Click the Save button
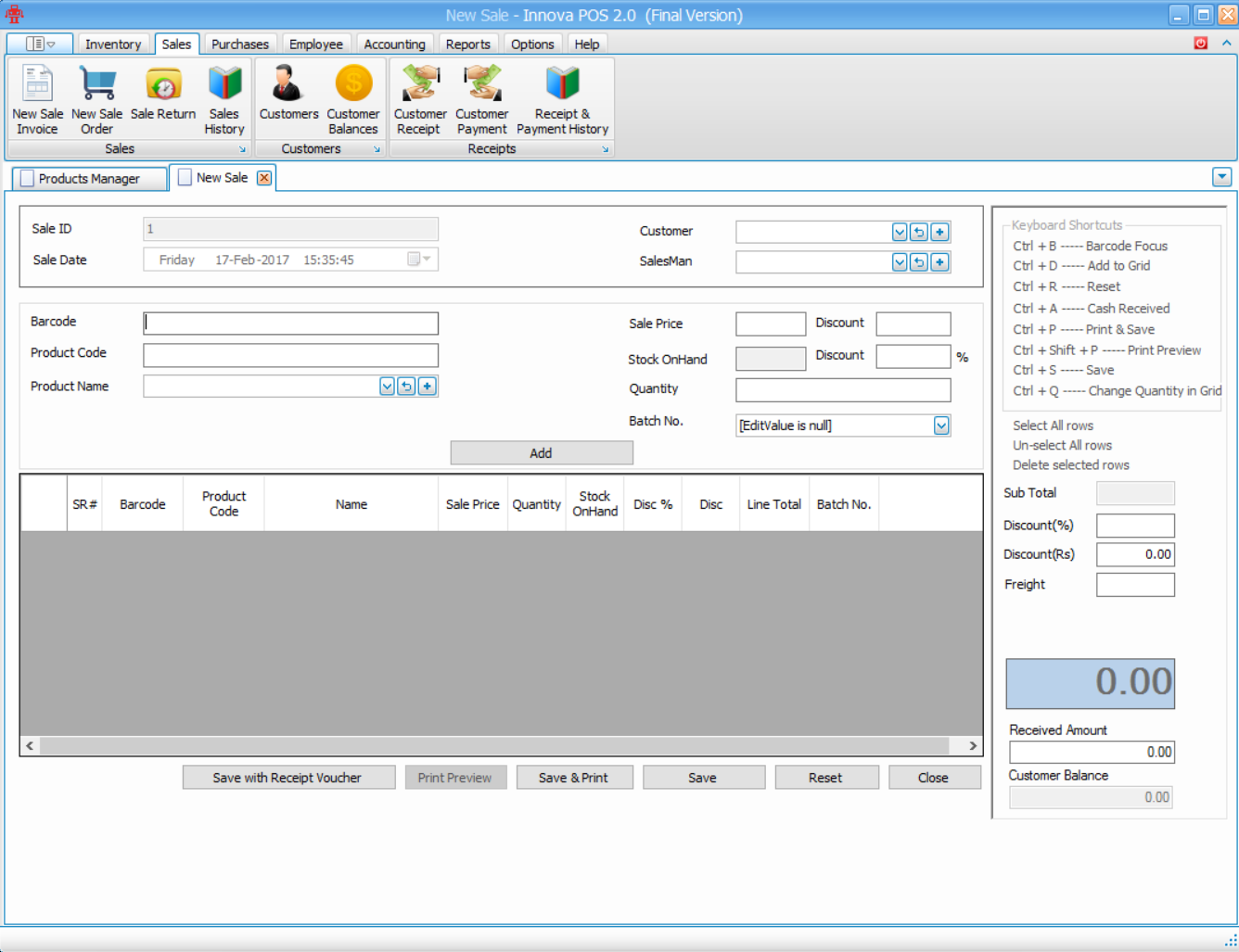 point(703,778)
